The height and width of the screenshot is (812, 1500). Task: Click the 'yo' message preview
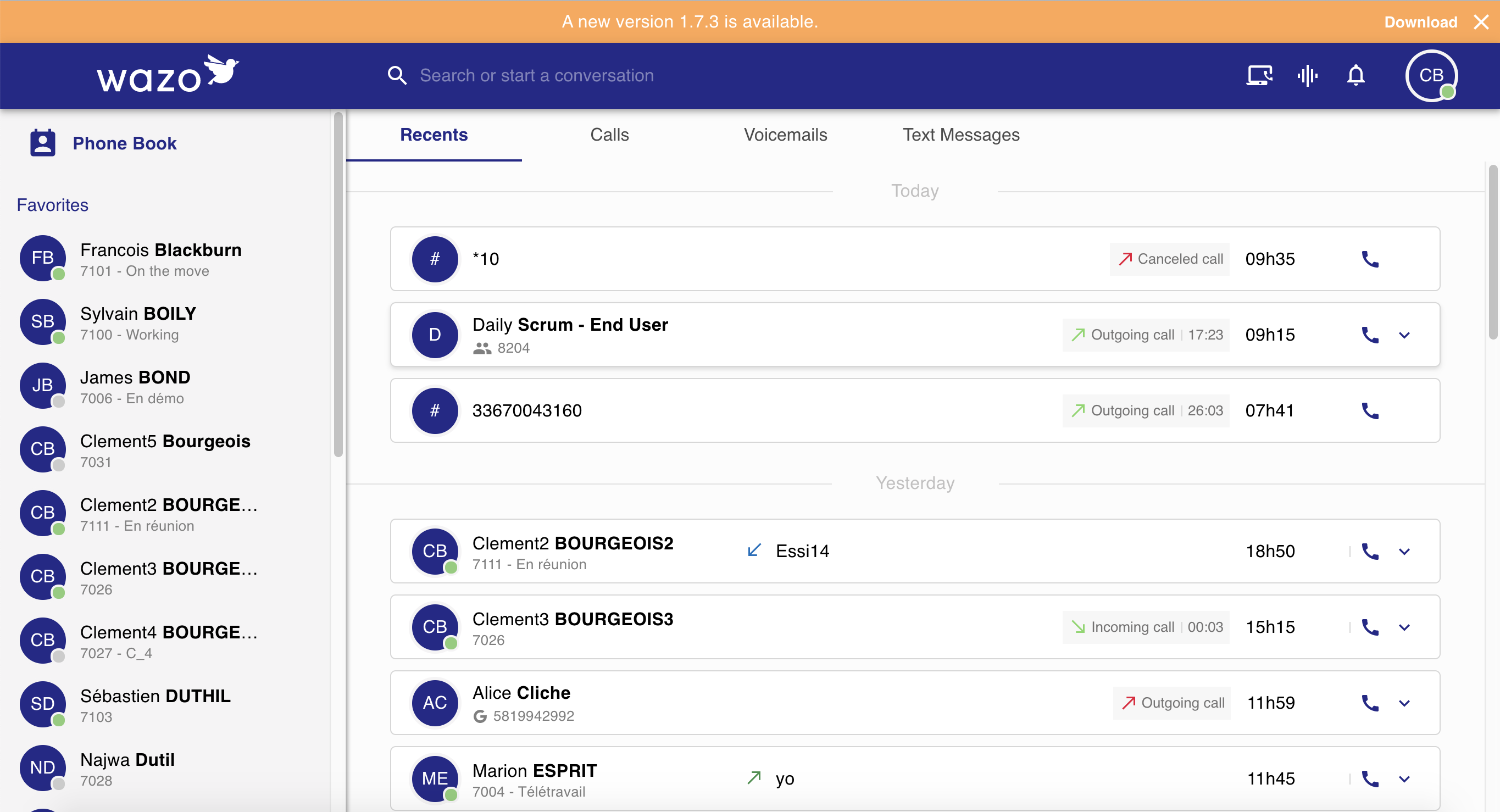[x=785, y=779]
